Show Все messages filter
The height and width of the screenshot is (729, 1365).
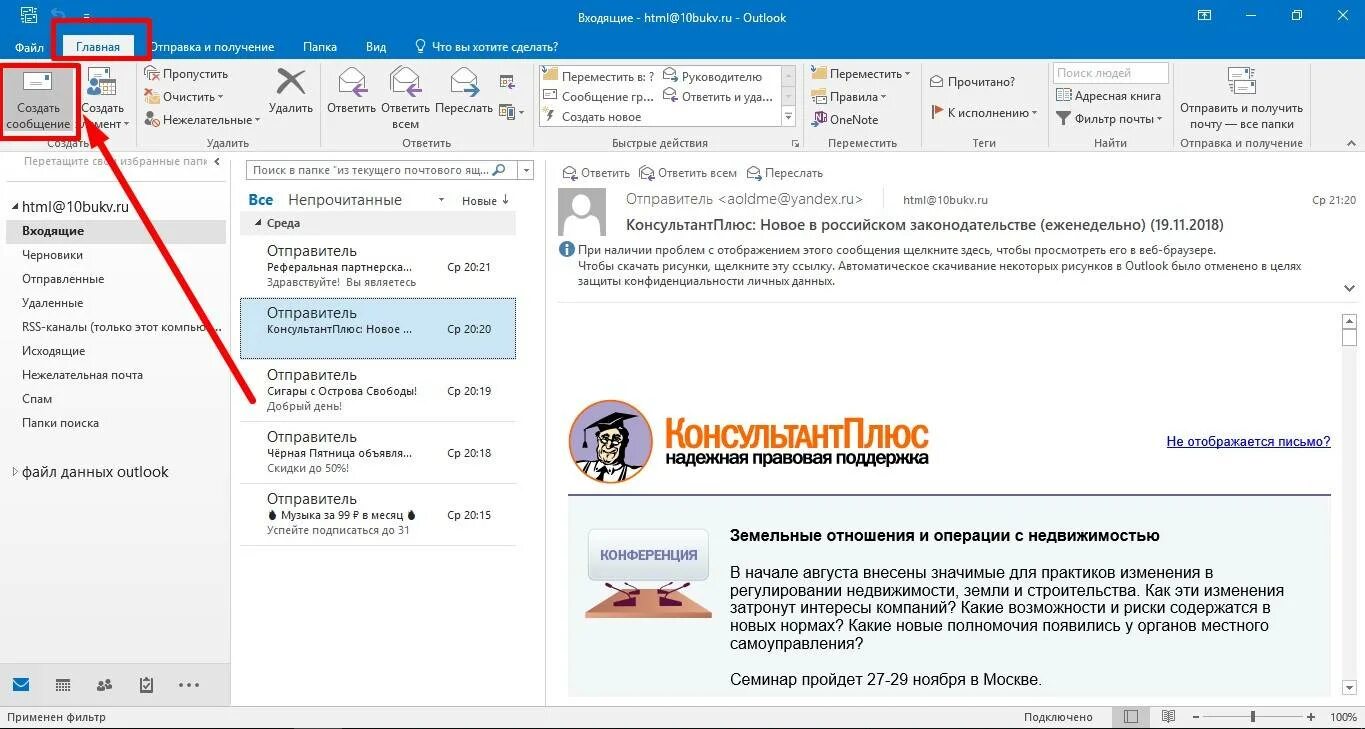click(260, 200)
